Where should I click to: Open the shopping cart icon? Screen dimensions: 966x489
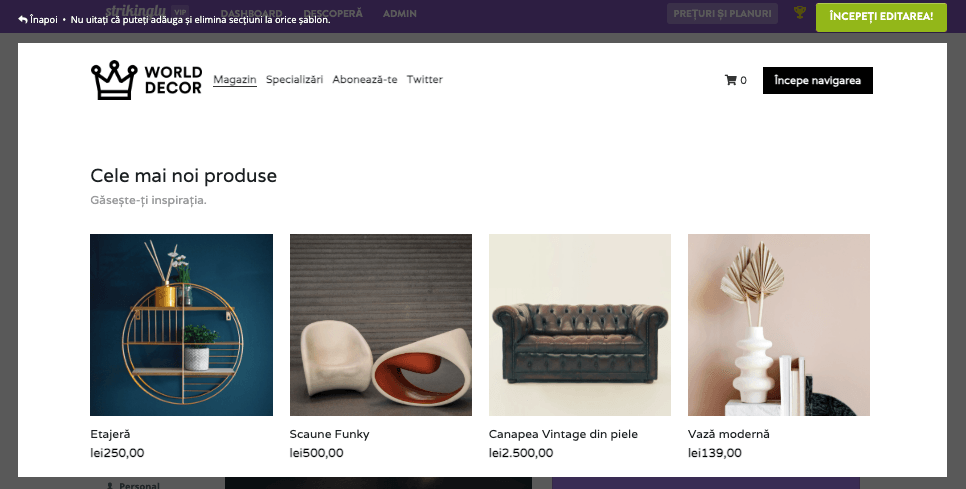(x=730, y=80)
